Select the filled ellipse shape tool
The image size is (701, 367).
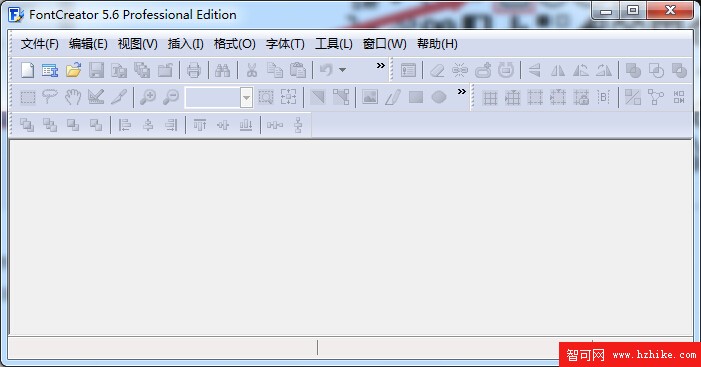point(439,97)
